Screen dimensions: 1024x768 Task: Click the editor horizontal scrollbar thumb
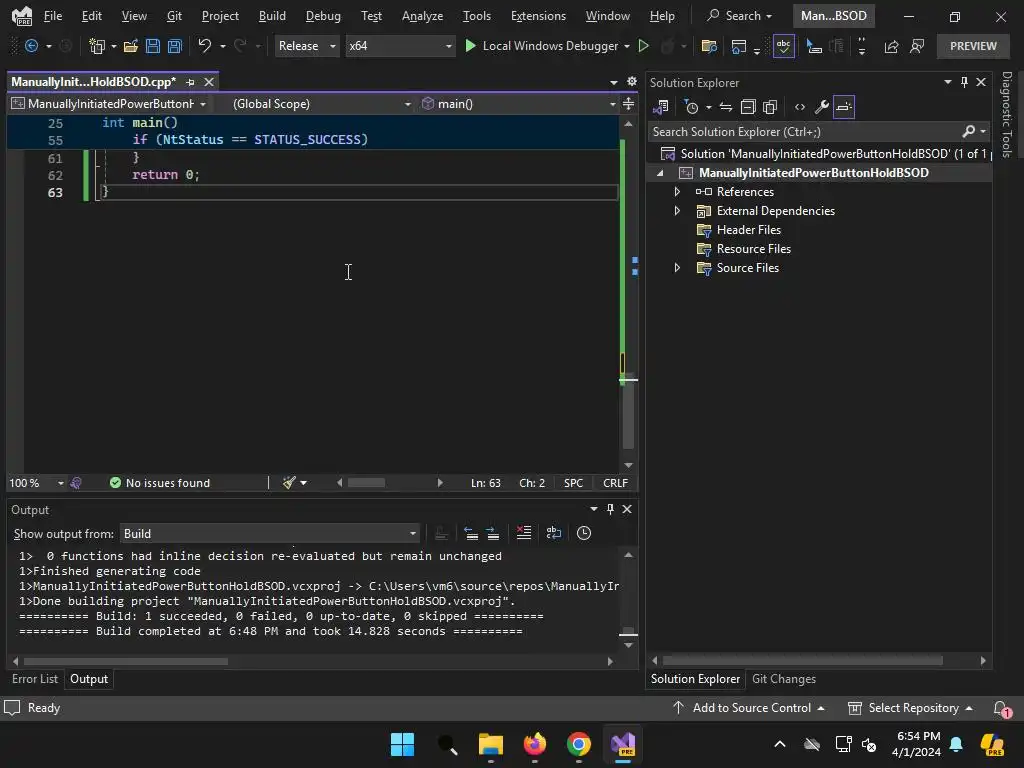[x=366, y=483]
